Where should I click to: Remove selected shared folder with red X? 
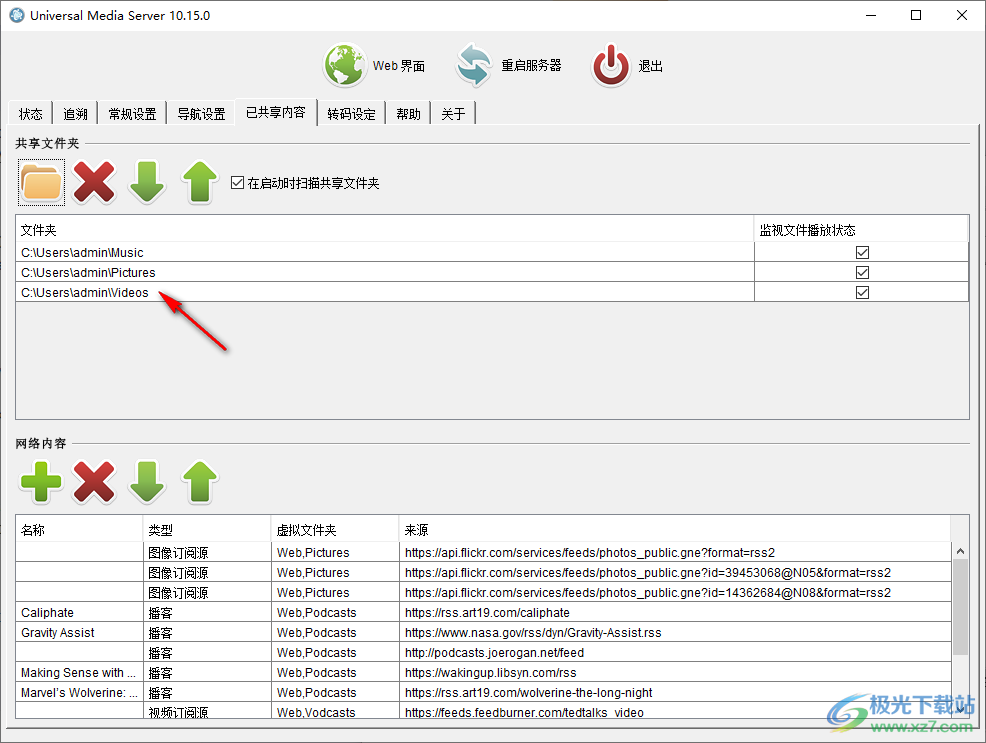[94, 182]
